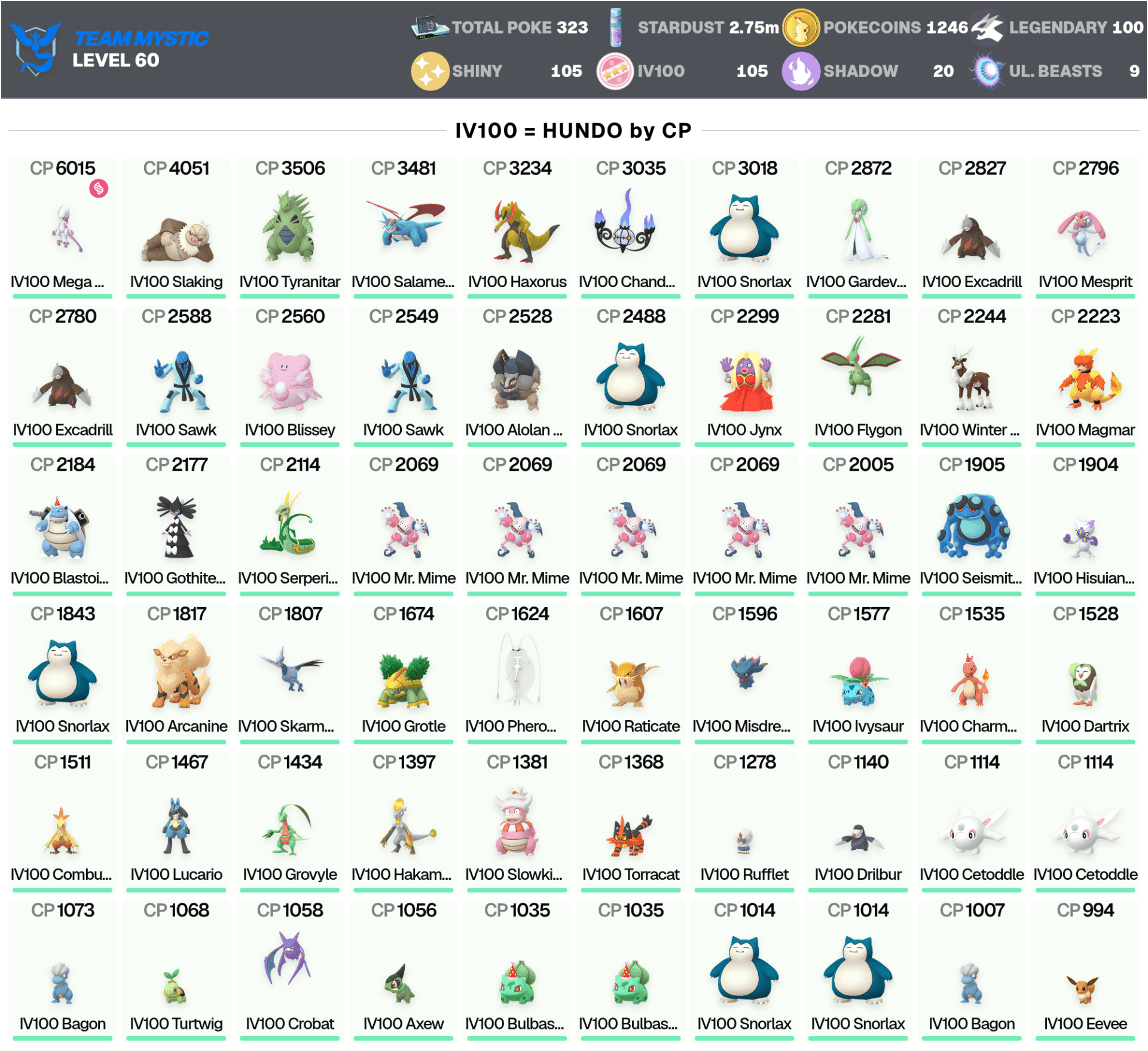This screenshot has height=1051, width=1148.
Task: Open the Mr. Mime with CP 2005
Action: [859, 529]
